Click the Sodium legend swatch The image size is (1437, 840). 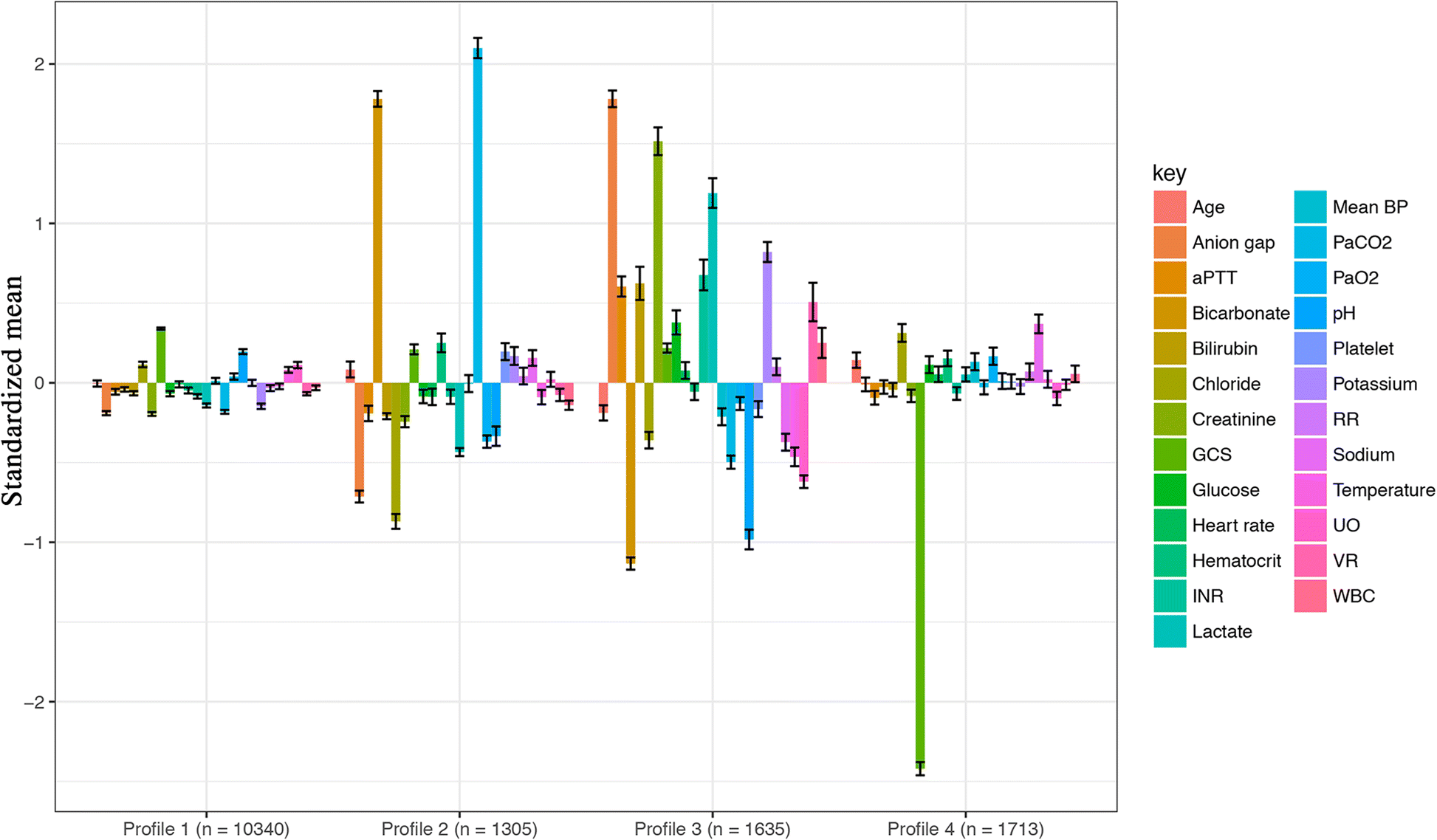coord(1311,455)
